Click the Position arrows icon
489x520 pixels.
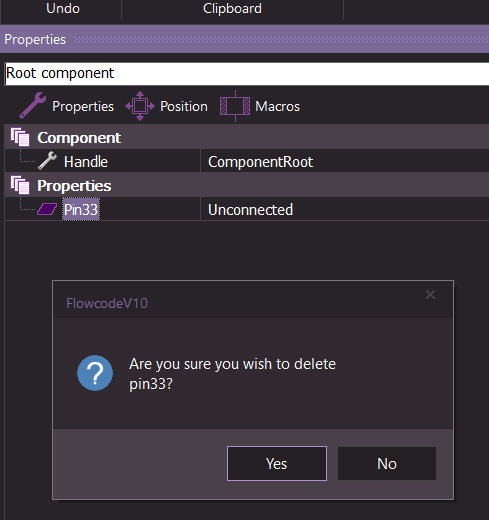pos(140,106)
